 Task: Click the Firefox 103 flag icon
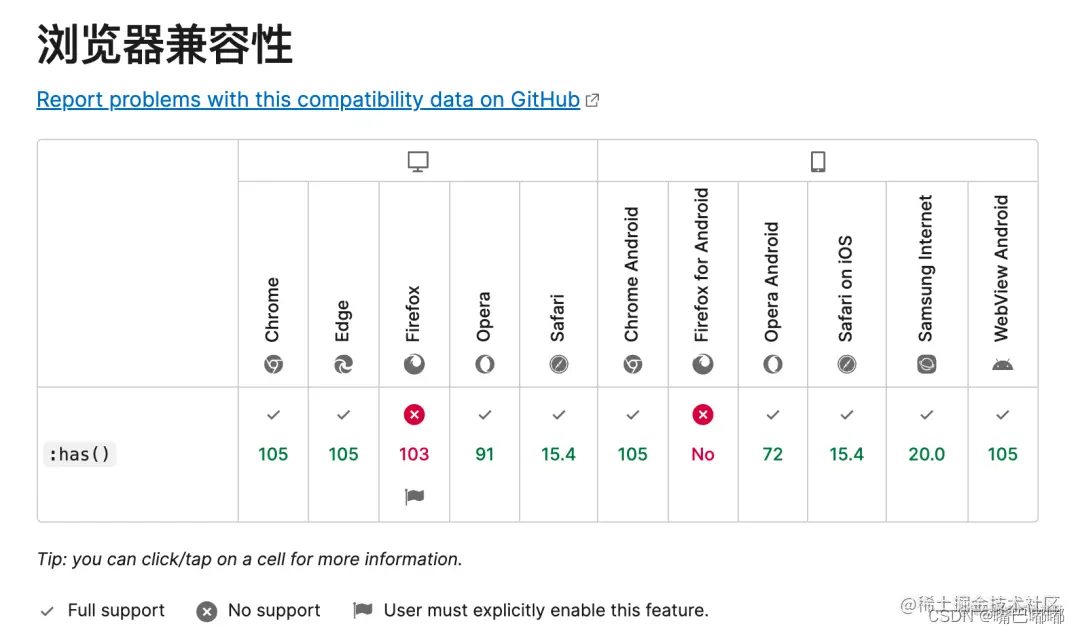[414, 496]
